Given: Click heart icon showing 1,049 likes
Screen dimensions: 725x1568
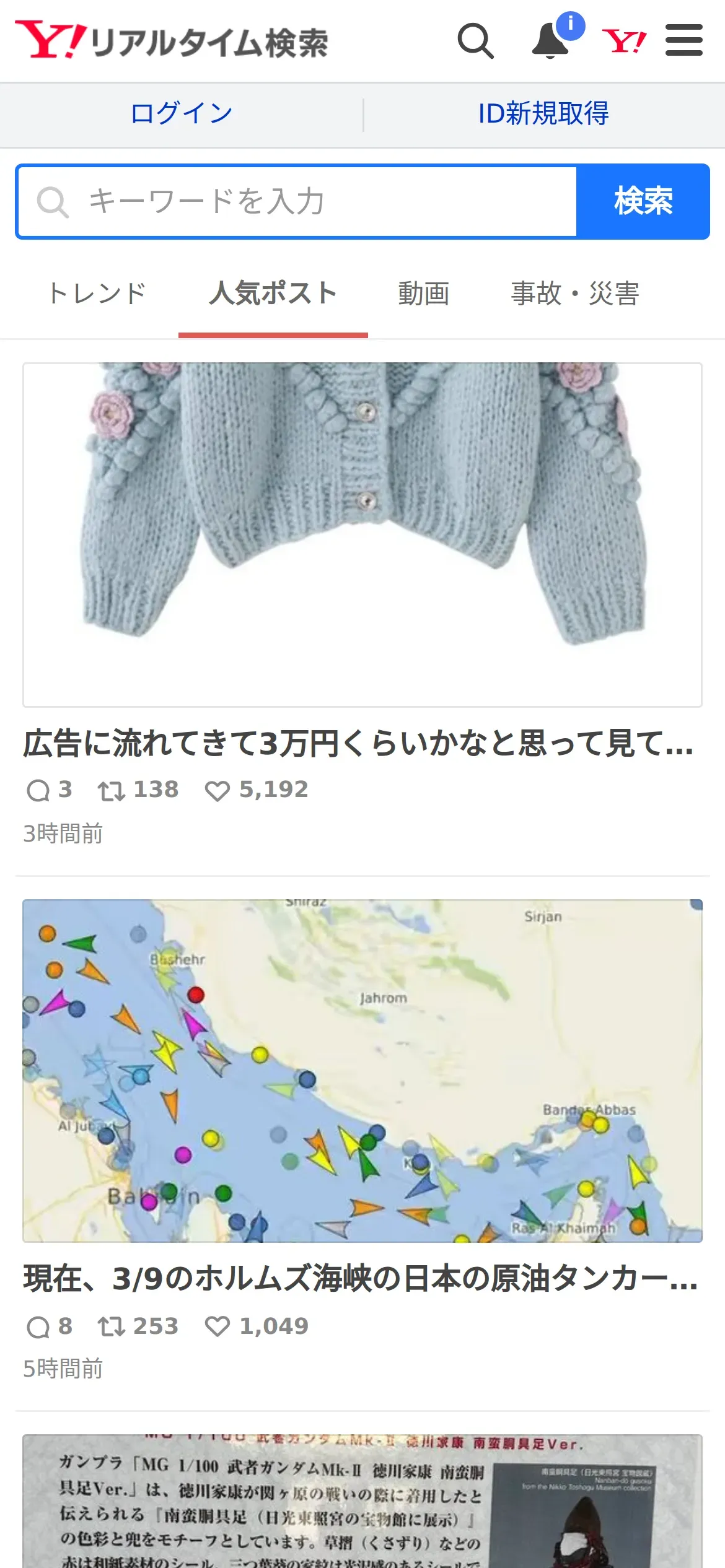Looking at the screenshot, I should point(217,1326).
